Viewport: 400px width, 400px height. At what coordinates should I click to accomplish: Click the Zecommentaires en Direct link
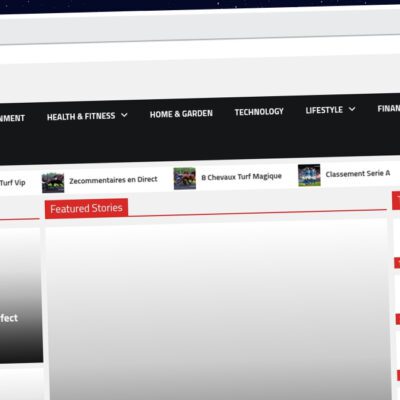click(113, 180)
